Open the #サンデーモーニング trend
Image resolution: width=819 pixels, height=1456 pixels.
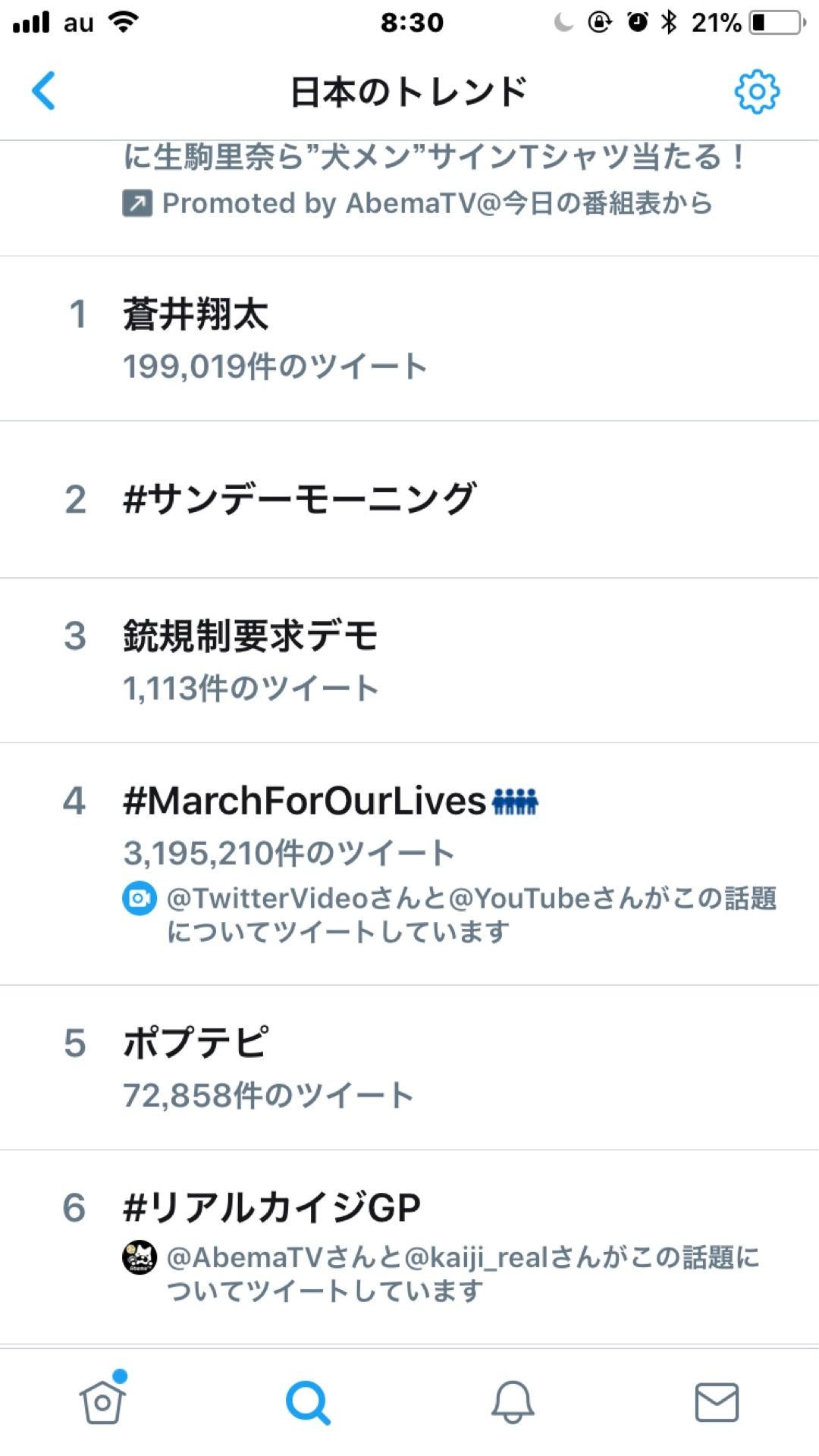[x=300, y=500]
